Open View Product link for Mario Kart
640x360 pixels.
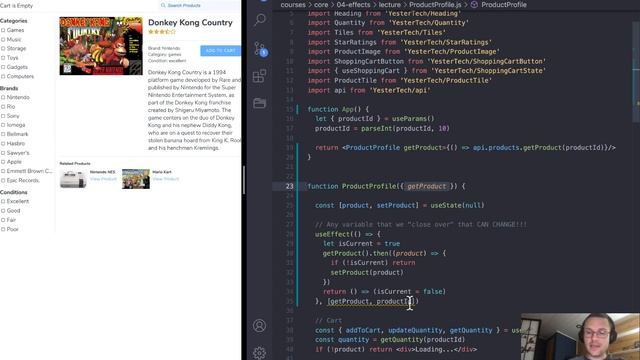166,179
